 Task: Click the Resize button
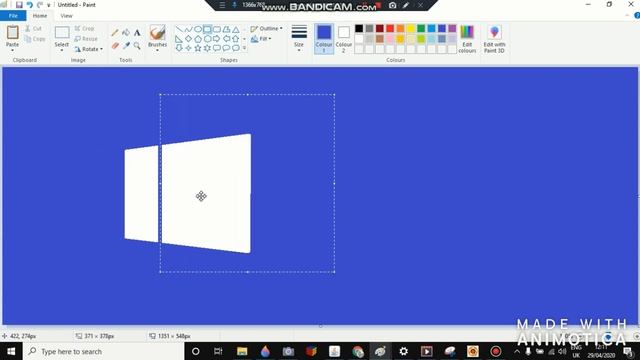(86, 39)
